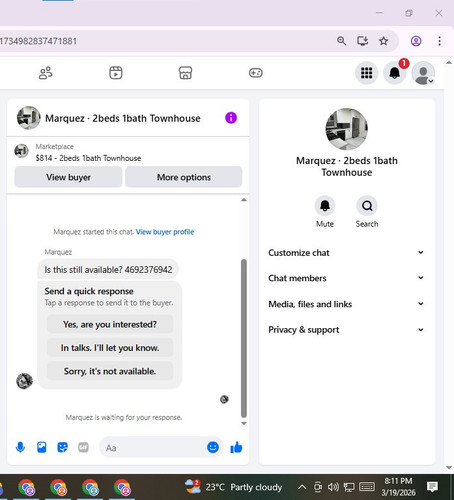
Task: Choose a GIF icon in composer
Action: [83, 447]
